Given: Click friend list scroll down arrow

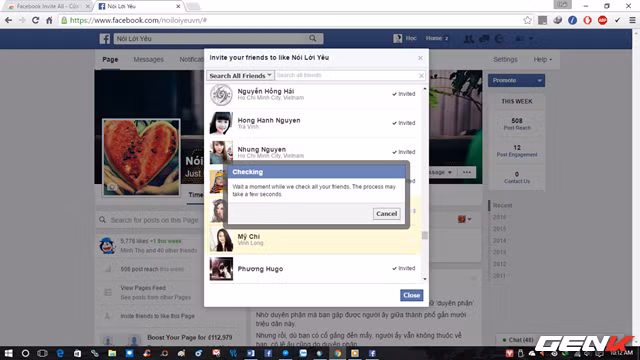Looking at the screenshot, I should coord(425,279).
